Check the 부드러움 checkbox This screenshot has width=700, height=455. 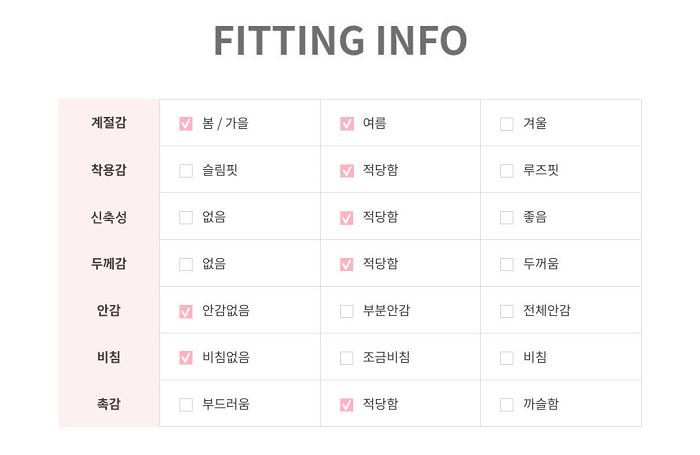186,405
